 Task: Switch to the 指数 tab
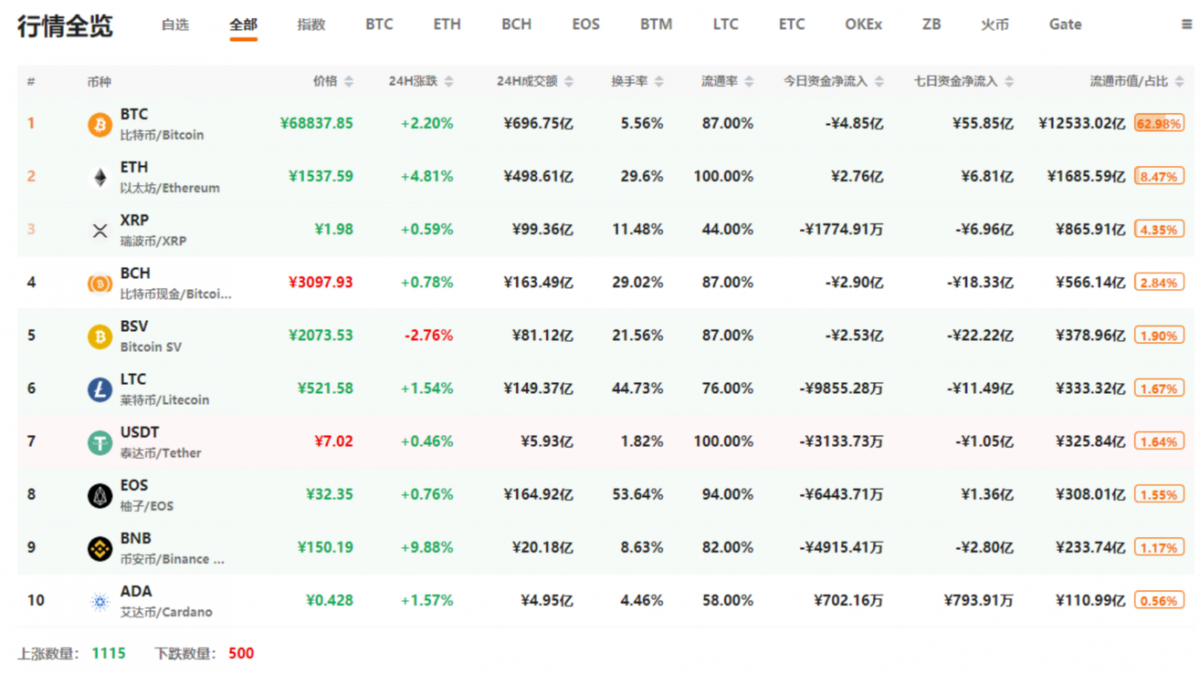point(311,24)
